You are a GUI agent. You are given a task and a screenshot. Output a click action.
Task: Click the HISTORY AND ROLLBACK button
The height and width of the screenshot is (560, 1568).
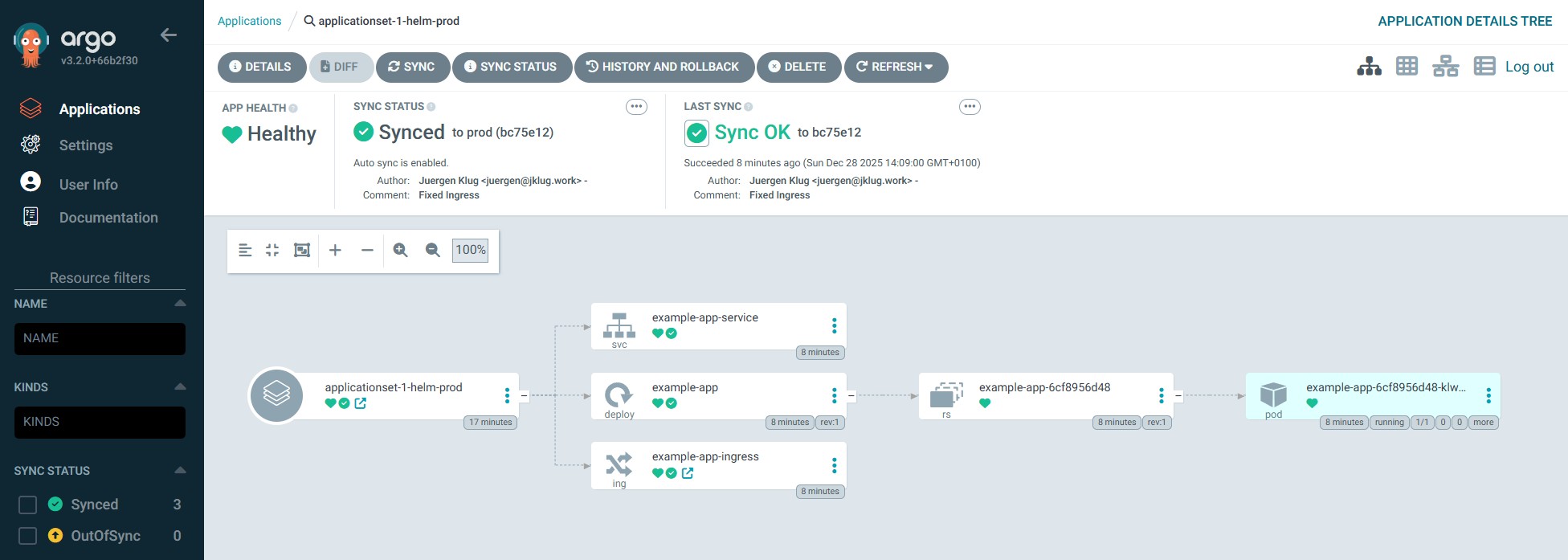[664, 67]
